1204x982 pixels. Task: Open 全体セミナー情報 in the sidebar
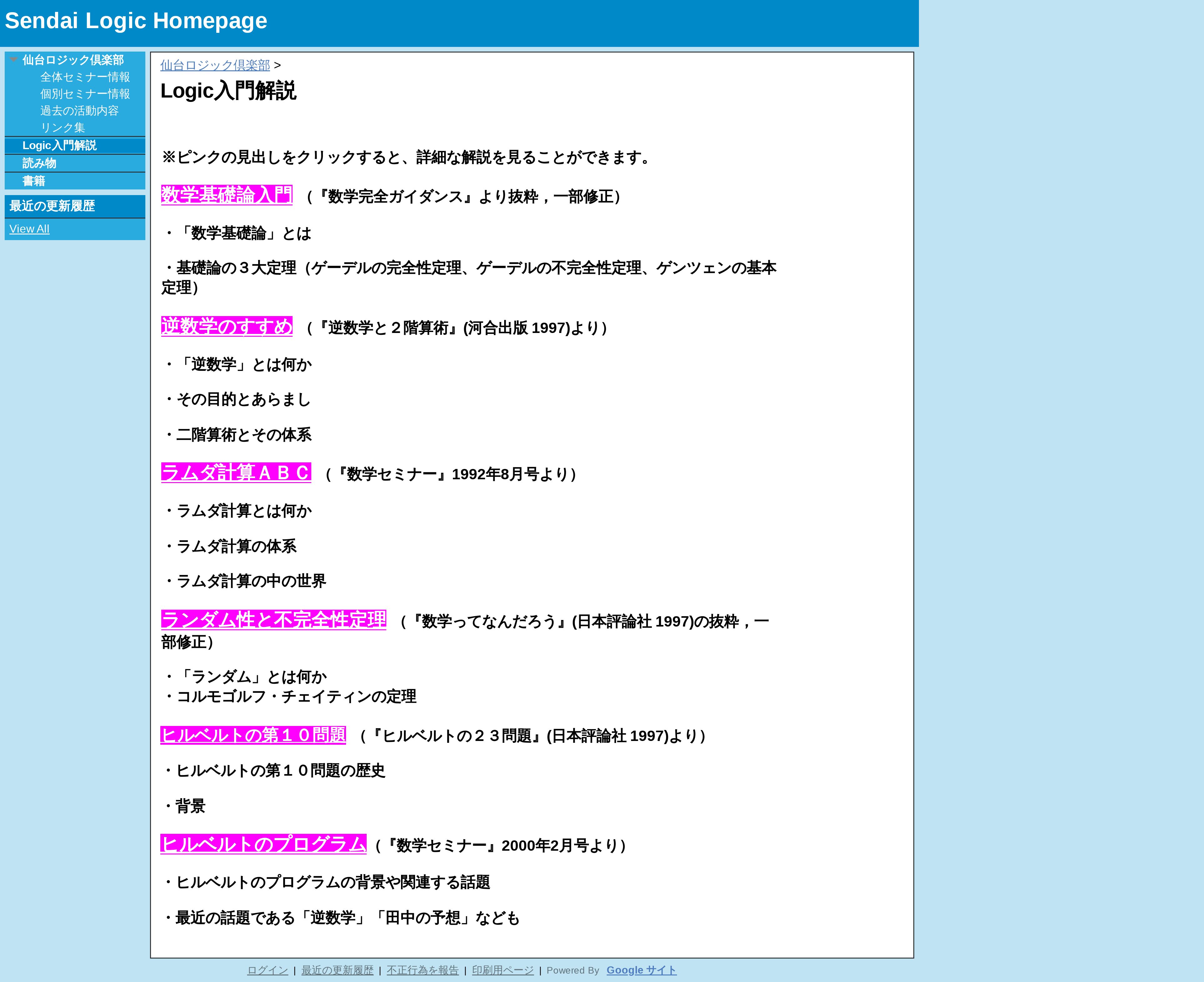click(x=85, y=77)
